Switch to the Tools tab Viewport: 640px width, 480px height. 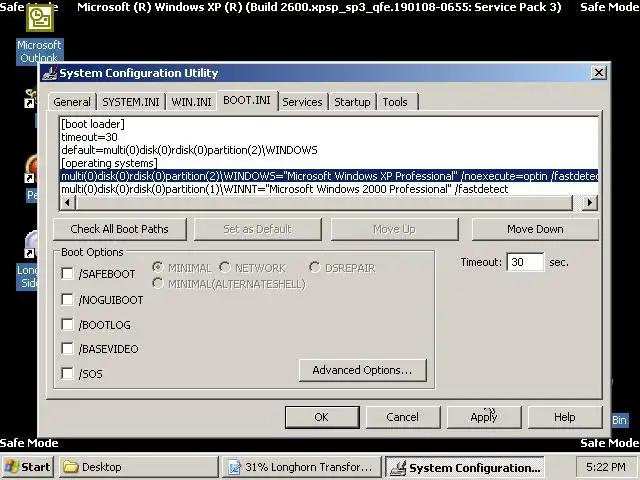coord(395,102)
